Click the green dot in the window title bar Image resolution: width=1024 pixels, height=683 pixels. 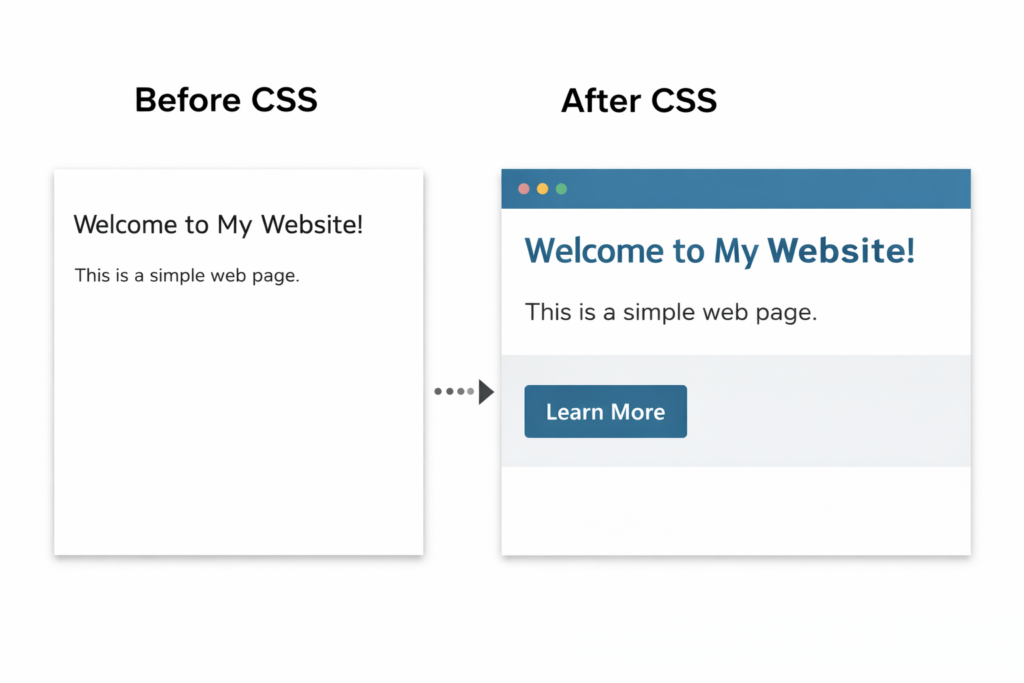(x=561, y=189)
